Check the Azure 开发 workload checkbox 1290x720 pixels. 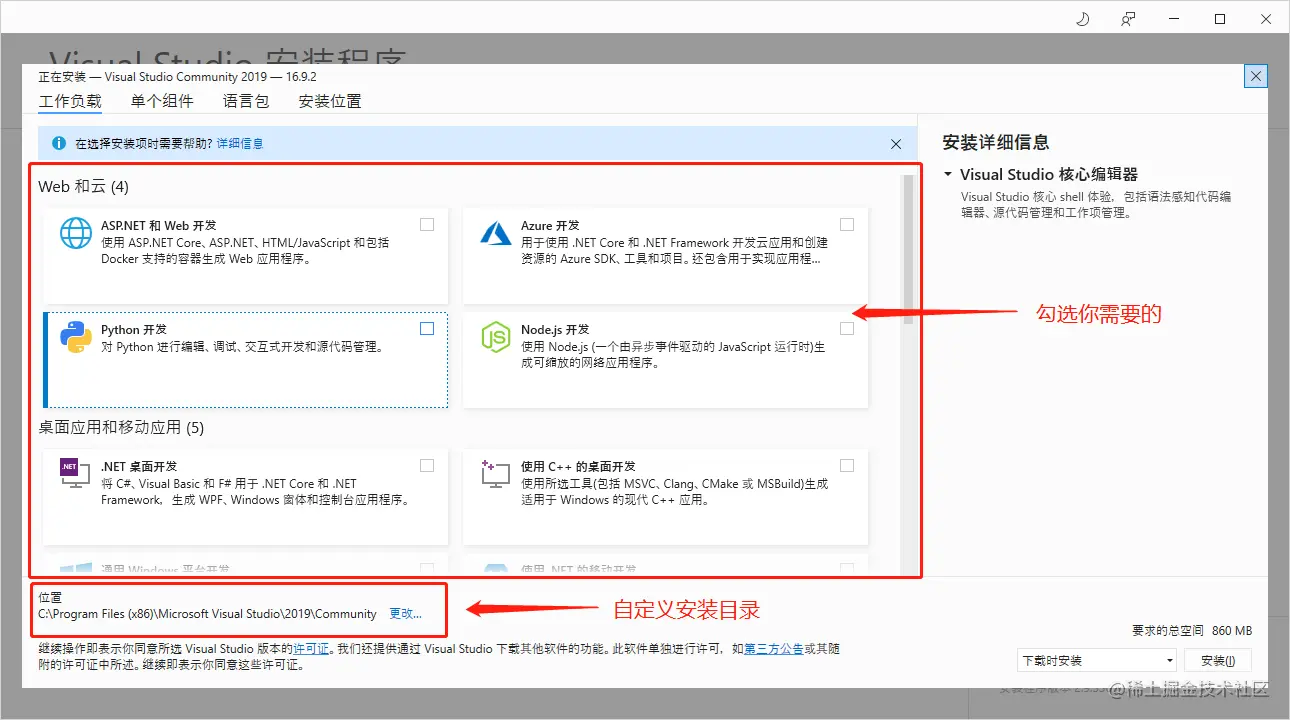point(847,225)
